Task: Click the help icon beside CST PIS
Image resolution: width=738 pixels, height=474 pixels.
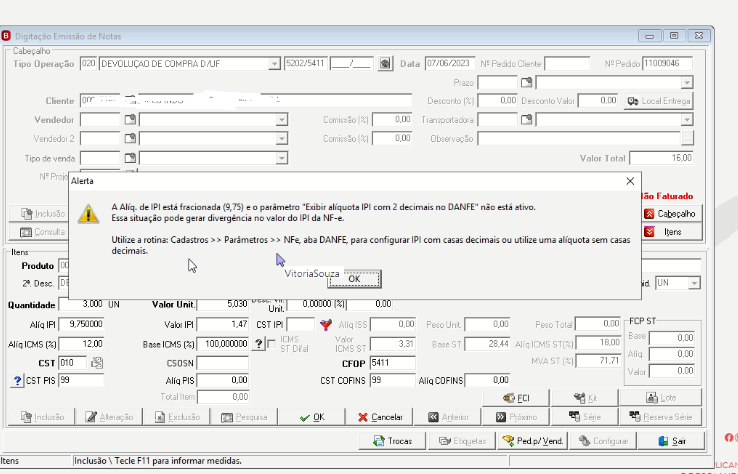Action: pyautogui.click(x=17, y=380)
